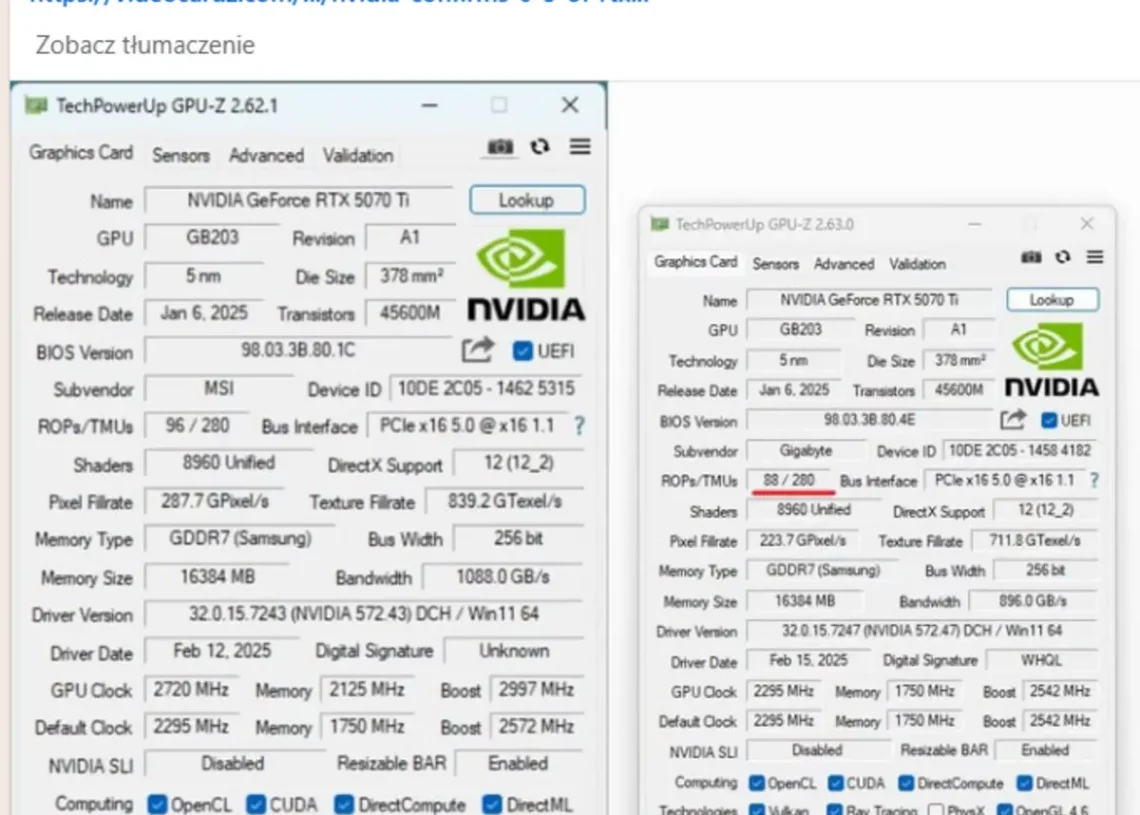The image size is (1140, 815).
Task: Open the hamburger menu in GPU-Z 2.62.1
Action: point(580,146)
